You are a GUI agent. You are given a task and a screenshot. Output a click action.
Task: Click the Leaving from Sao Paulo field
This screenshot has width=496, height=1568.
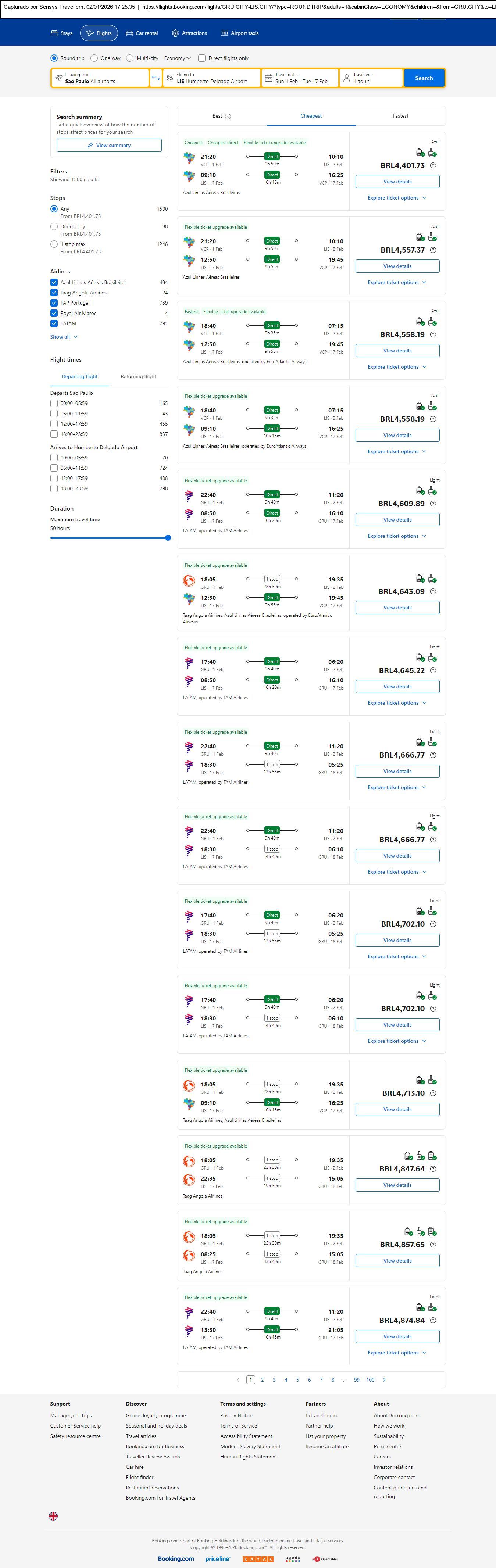click(x=100, y=78)
